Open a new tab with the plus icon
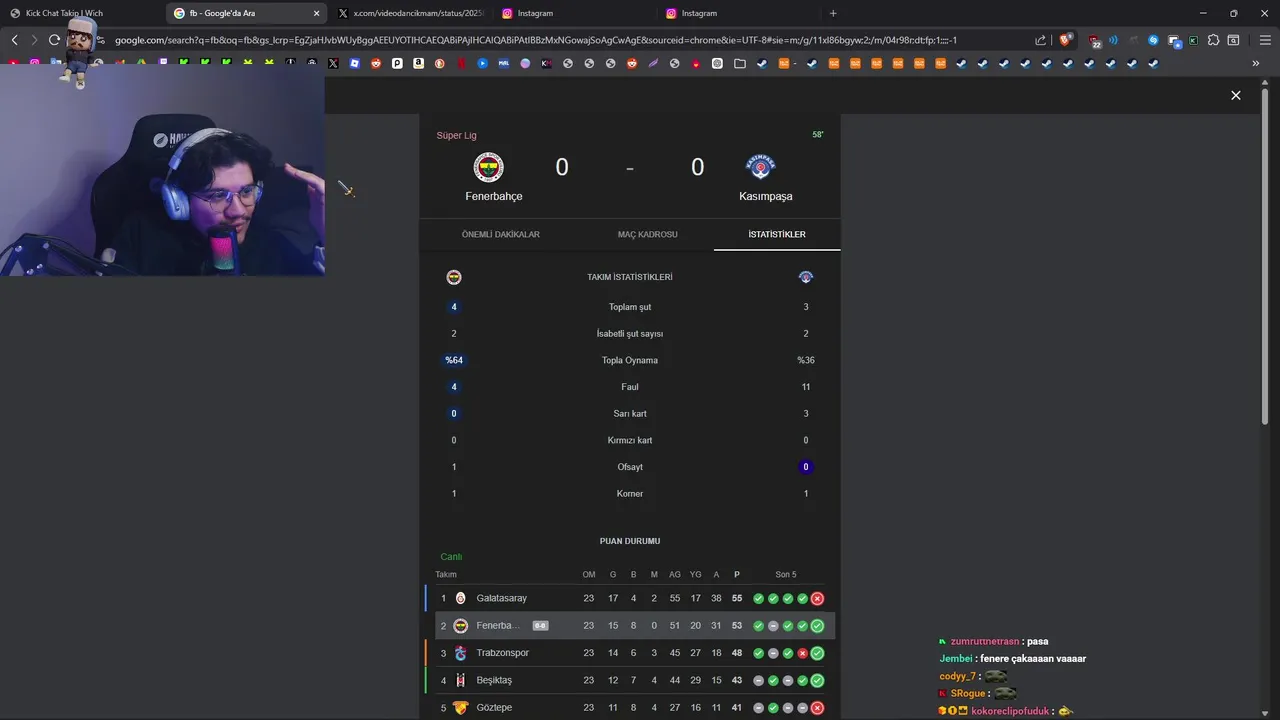 pyautogui.click(x=833, y=13)
